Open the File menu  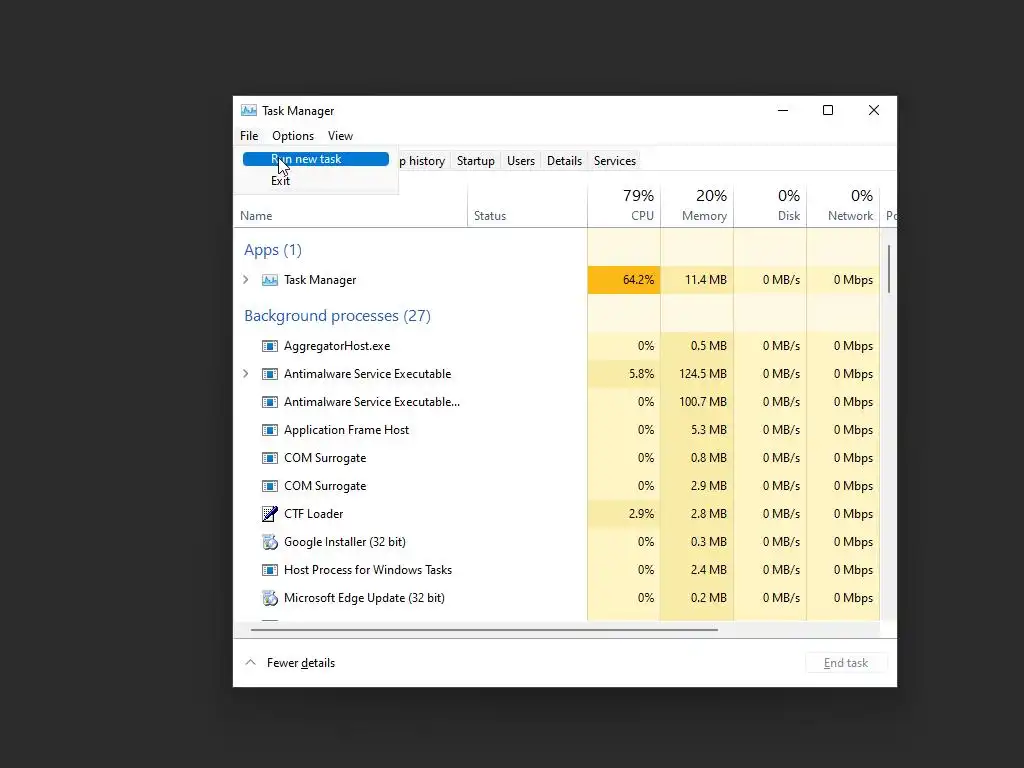(x=249, y=136)
